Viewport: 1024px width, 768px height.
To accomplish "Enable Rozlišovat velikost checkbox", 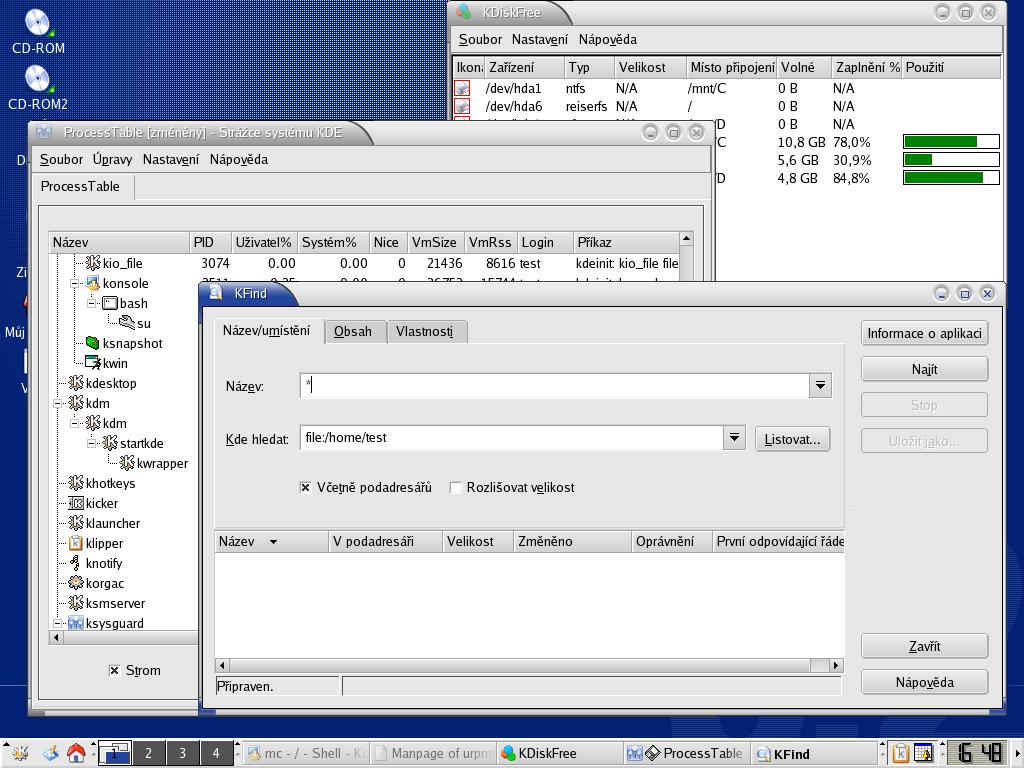I will pos(456,488).
